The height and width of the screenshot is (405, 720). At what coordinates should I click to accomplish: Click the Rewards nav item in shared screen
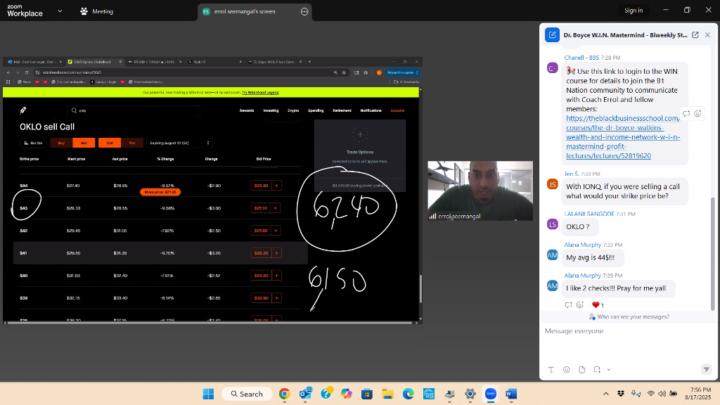coord(247,111)
